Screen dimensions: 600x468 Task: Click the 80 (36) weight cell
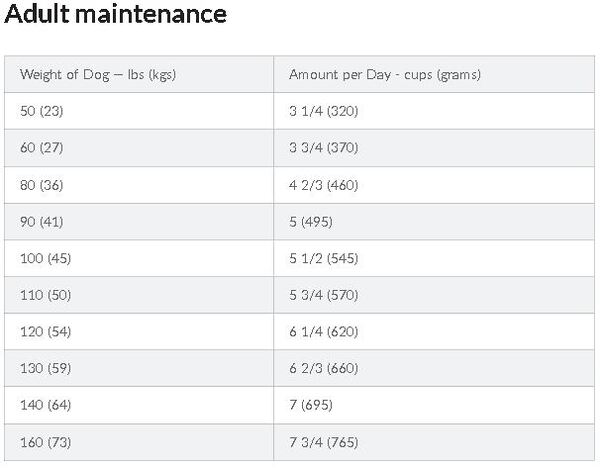click(139, 185)
